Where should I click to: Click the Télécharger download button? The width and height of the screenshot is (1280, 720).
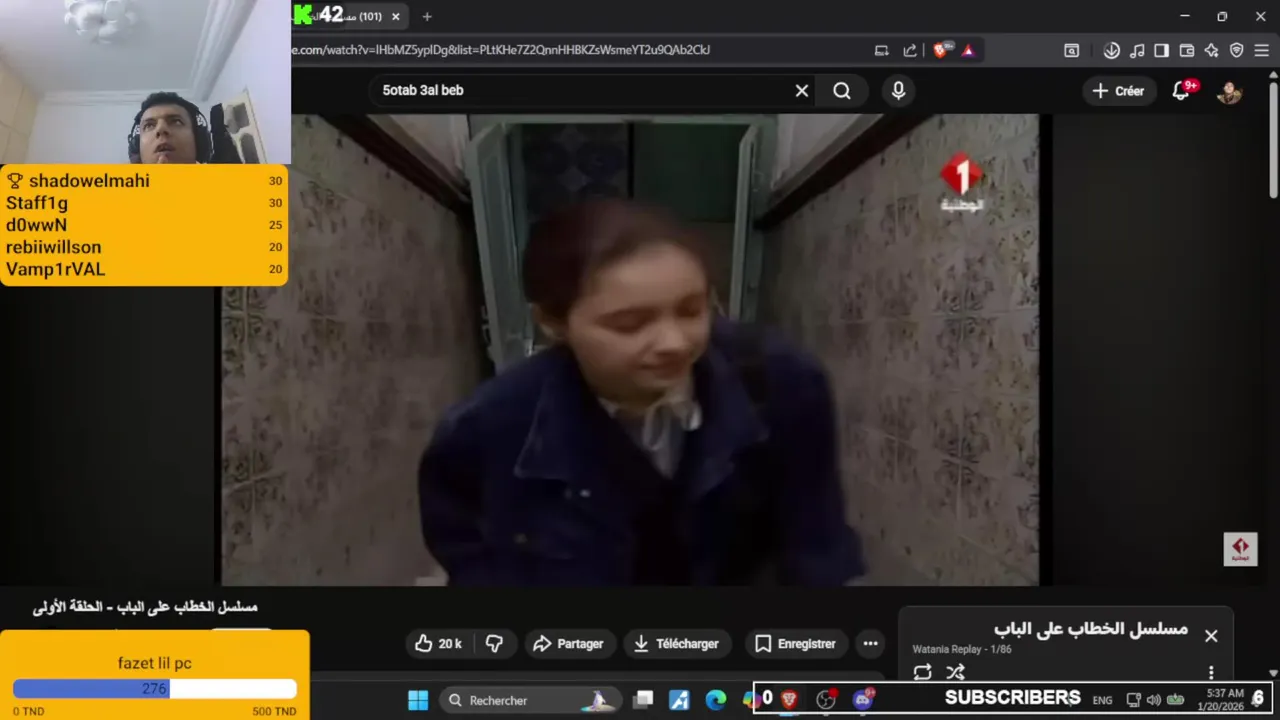click(677, 644)
